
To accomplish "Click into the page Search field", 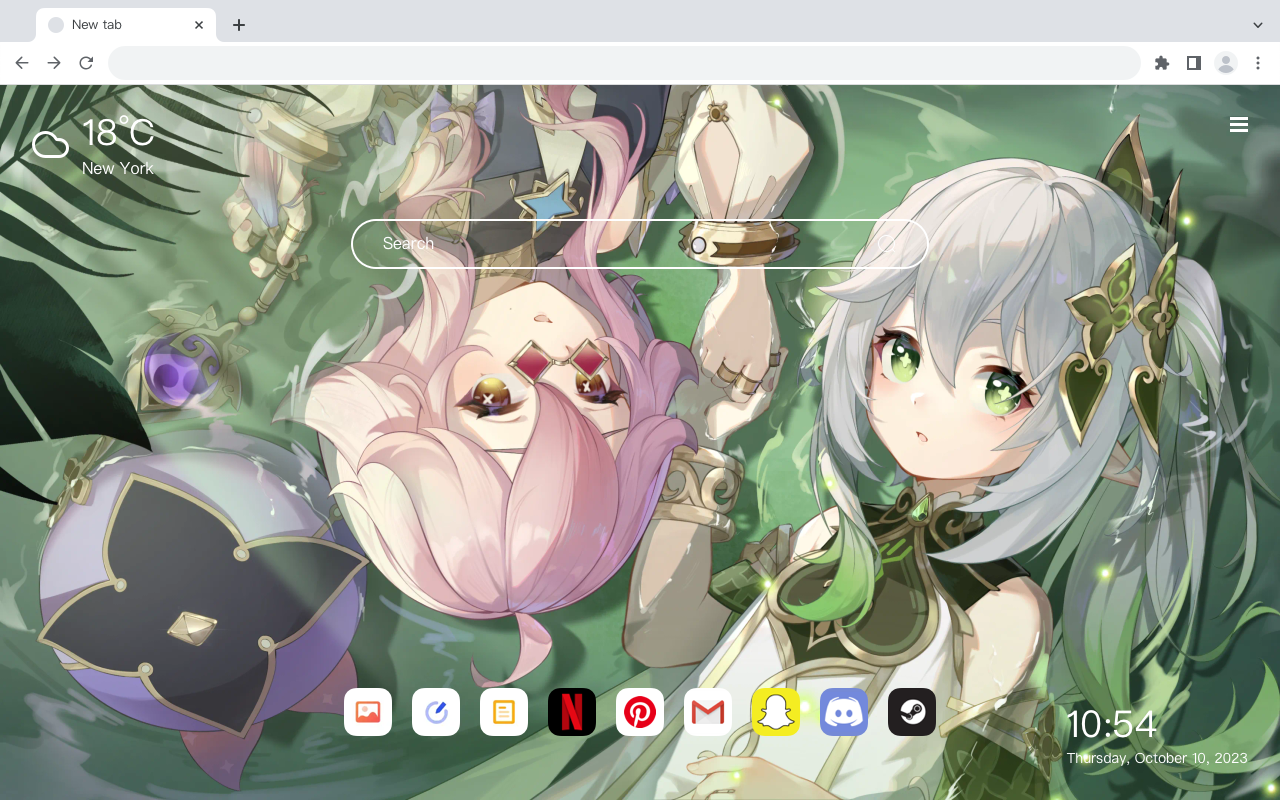I will pos(640,244).
